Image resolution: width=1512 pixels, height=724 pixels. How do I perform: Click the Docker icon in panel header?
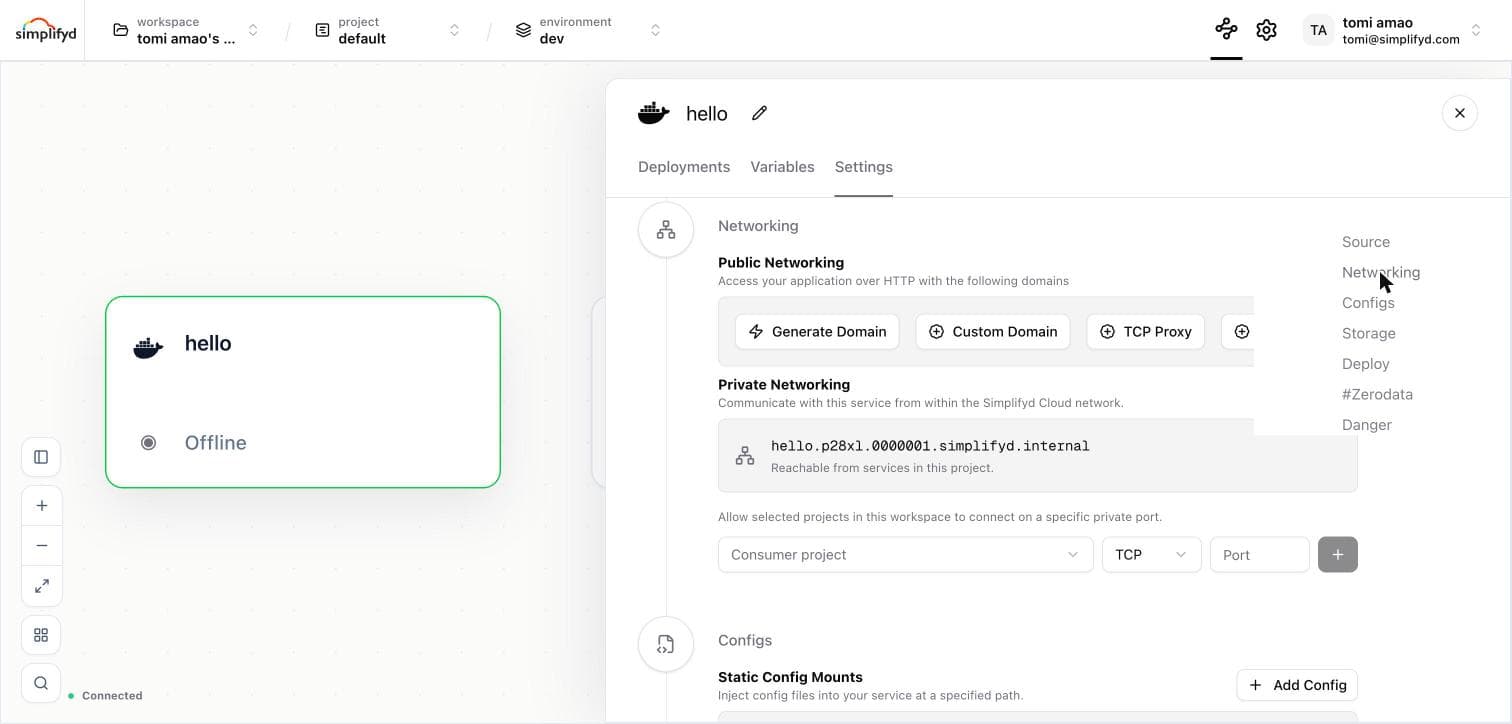pos(654,113)
